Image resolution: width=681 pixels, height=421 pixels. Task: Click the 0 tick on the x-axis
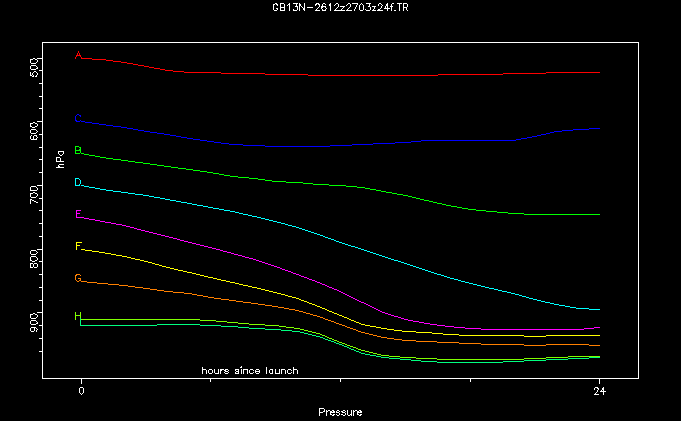point(82,391)
